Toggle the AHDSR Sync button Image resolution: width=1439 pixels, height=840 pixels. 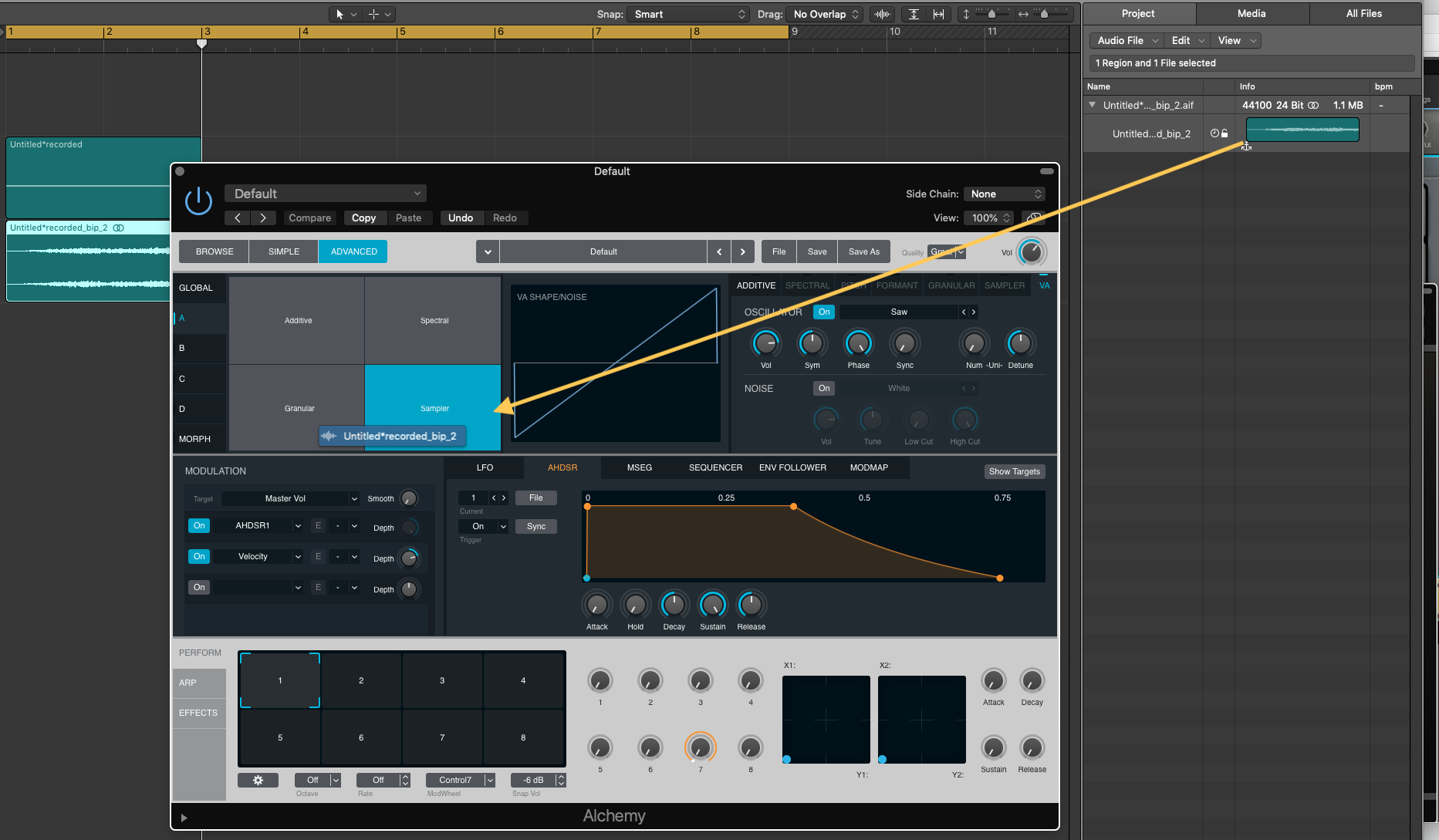(x=536, y=527)
